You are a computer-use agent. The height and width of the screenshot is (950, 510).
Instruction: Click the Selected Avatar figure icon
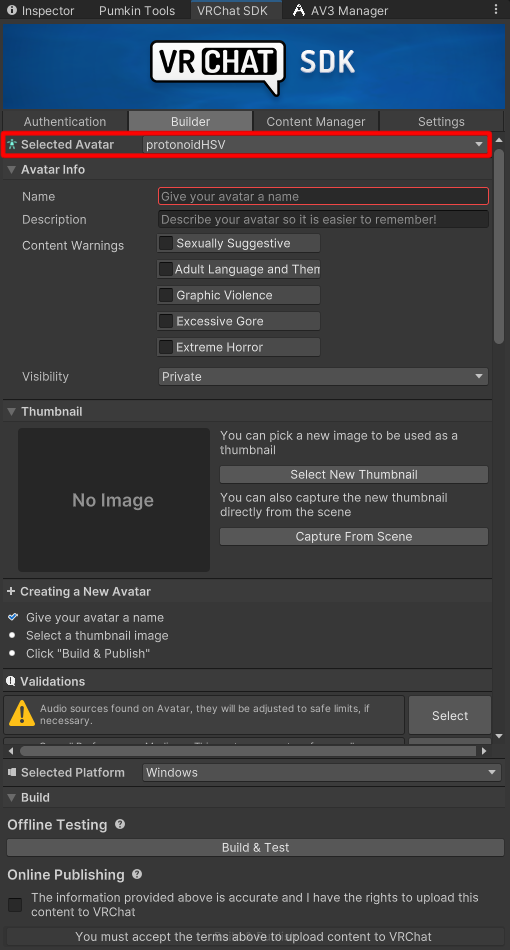point(12,145)
